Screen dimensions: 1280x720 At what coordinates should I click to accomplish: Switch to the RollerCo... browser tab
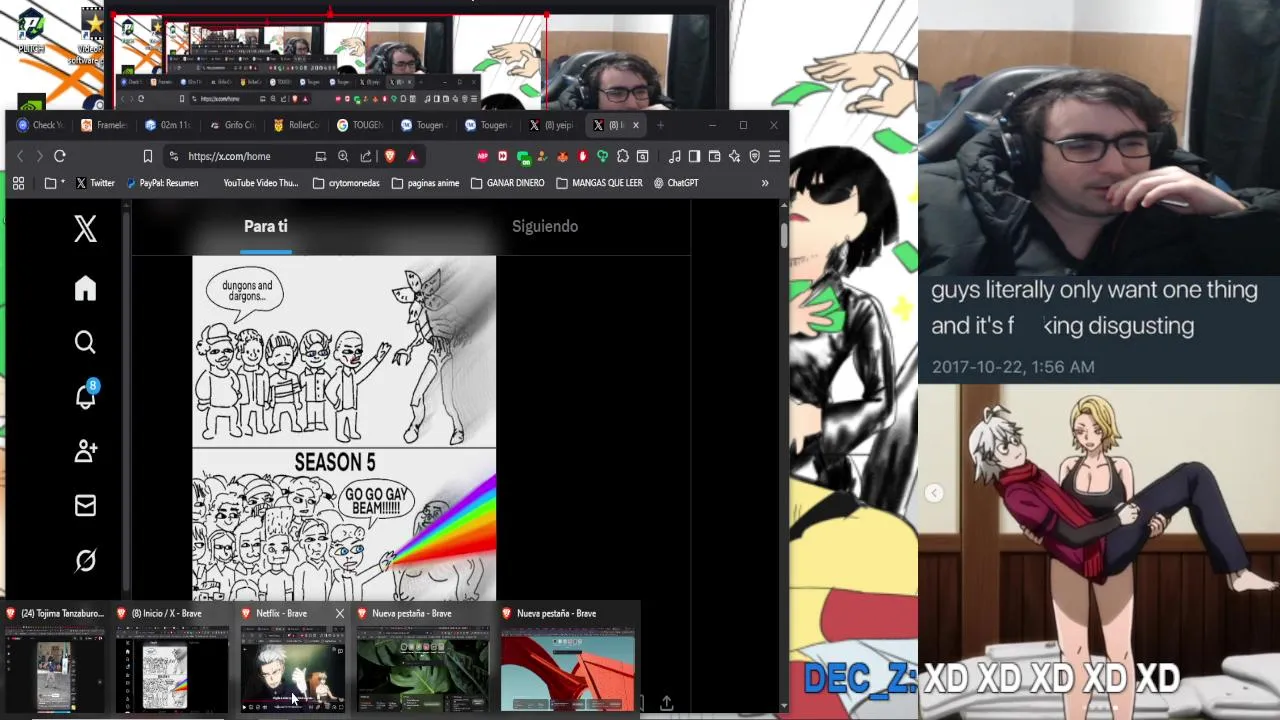(x=296, y=125)
